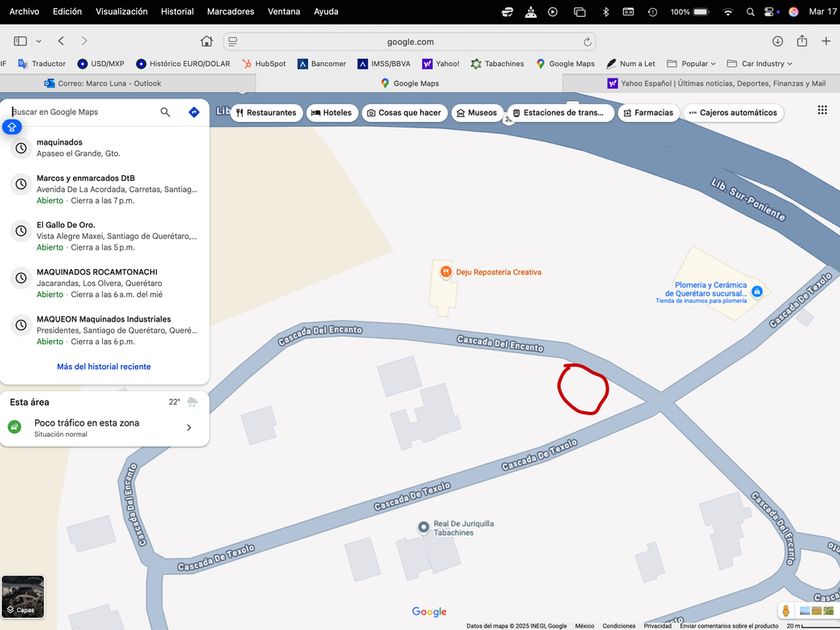The image size is (840, 630).
Task: Filter map by Estaciones de transporte chip
Action: [x=559, y=112]
